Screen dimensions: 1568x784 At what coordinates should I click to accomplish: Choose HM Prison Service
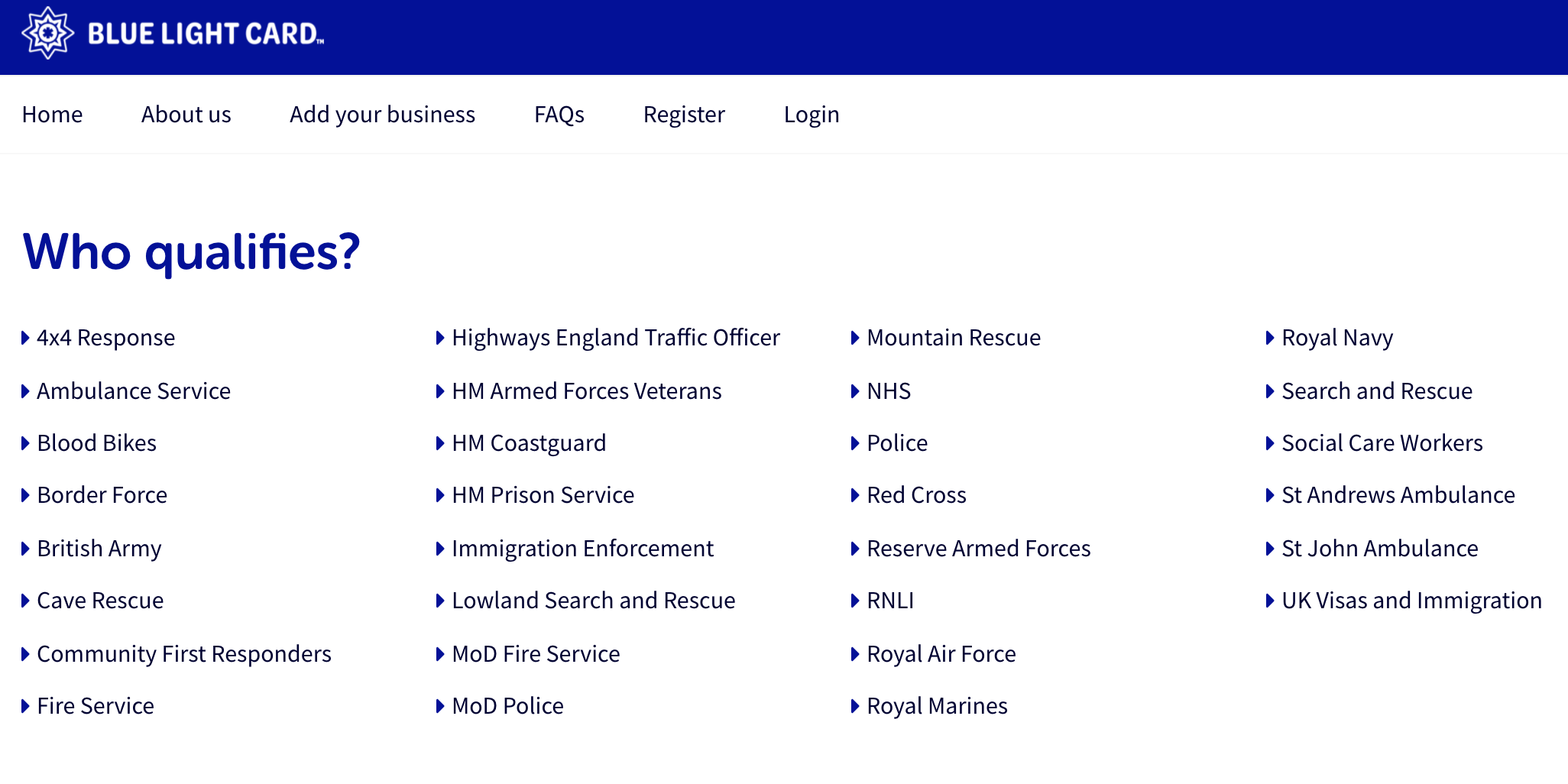pyautogui.click(x=543, y=495)
